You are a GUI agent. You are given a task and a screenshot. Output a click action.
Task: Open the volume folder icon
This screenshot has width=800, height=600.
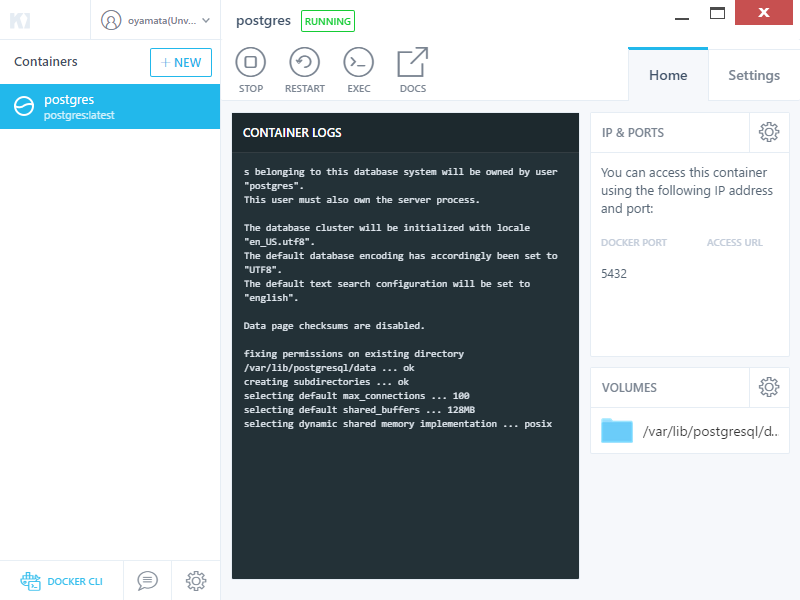point(617,430)
